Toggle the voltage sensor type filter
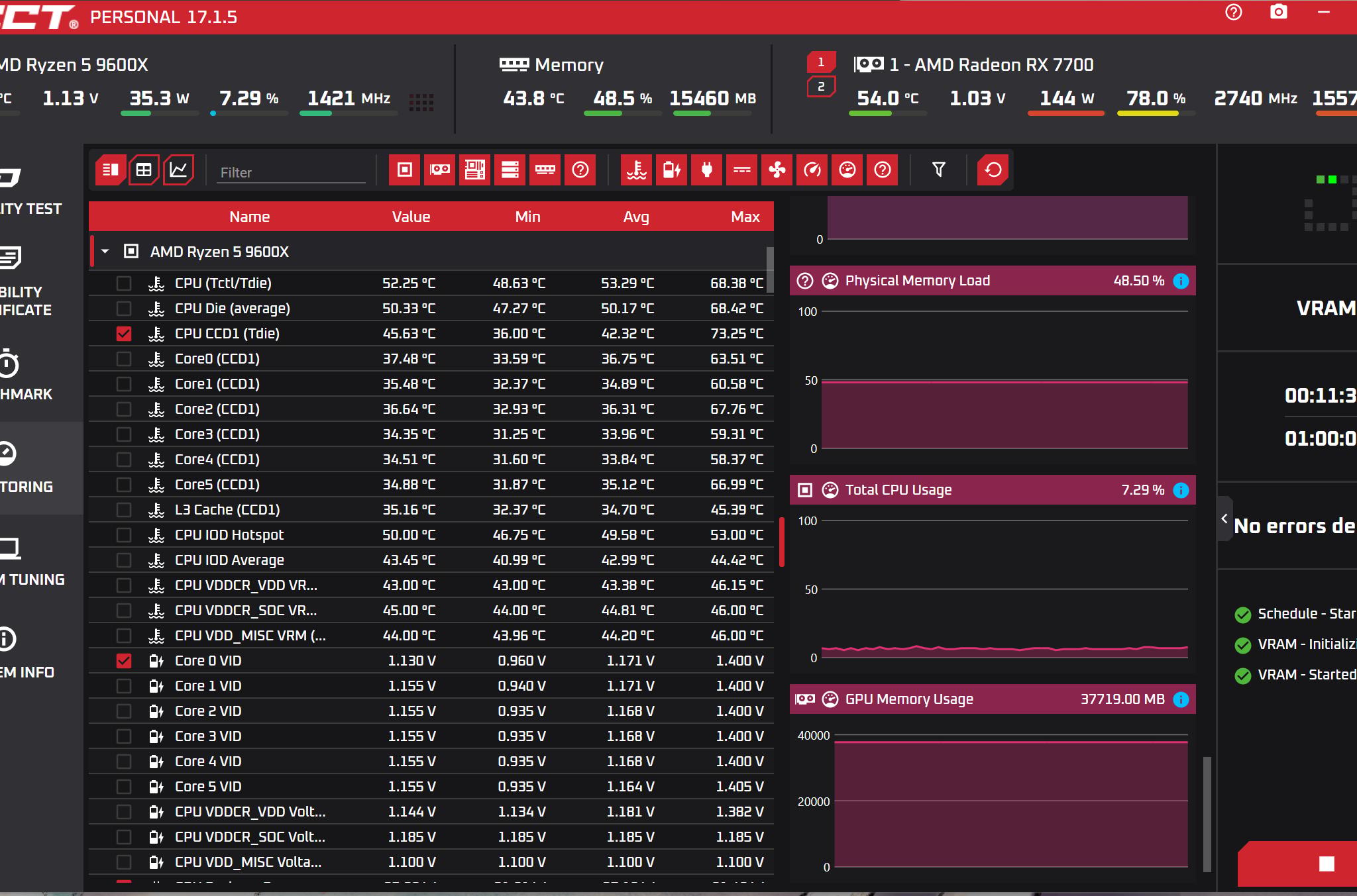The height and width of the screenshot is (896, 1357). pos(671,170)
